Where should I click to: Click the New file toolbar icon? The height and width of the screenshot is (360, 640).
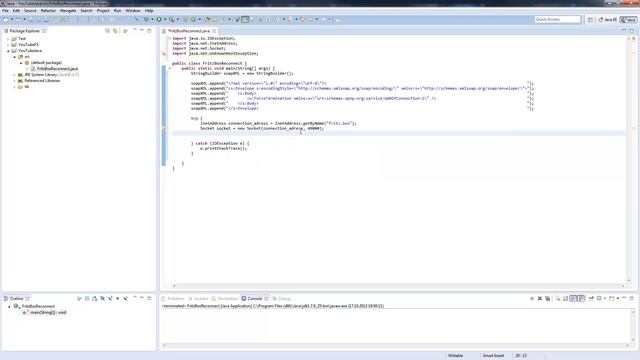tap(6, 19)
